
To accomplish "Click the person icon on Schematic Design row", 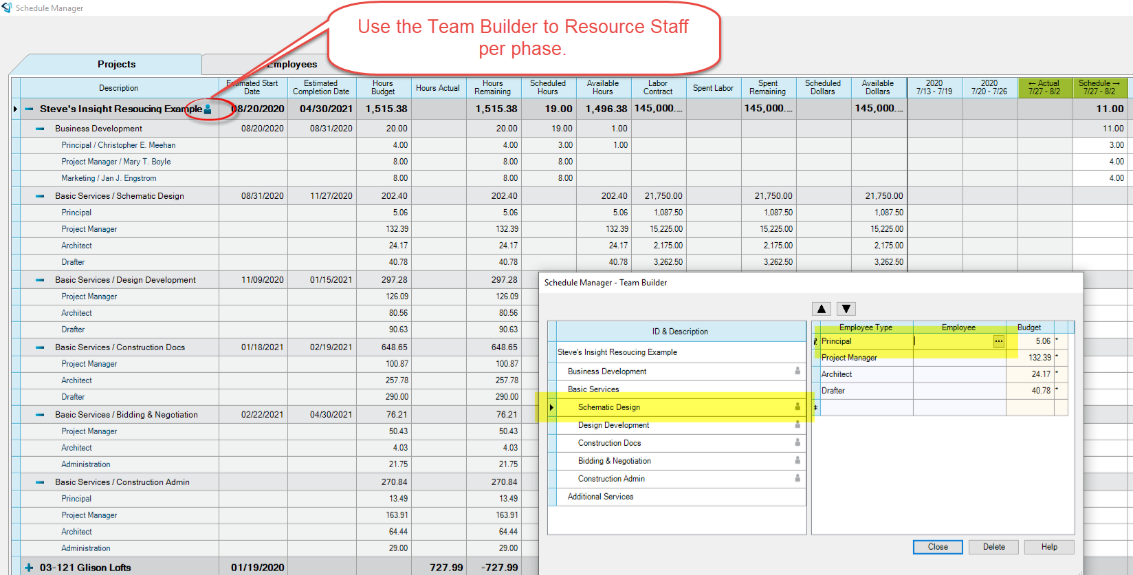I will [797, 407].
